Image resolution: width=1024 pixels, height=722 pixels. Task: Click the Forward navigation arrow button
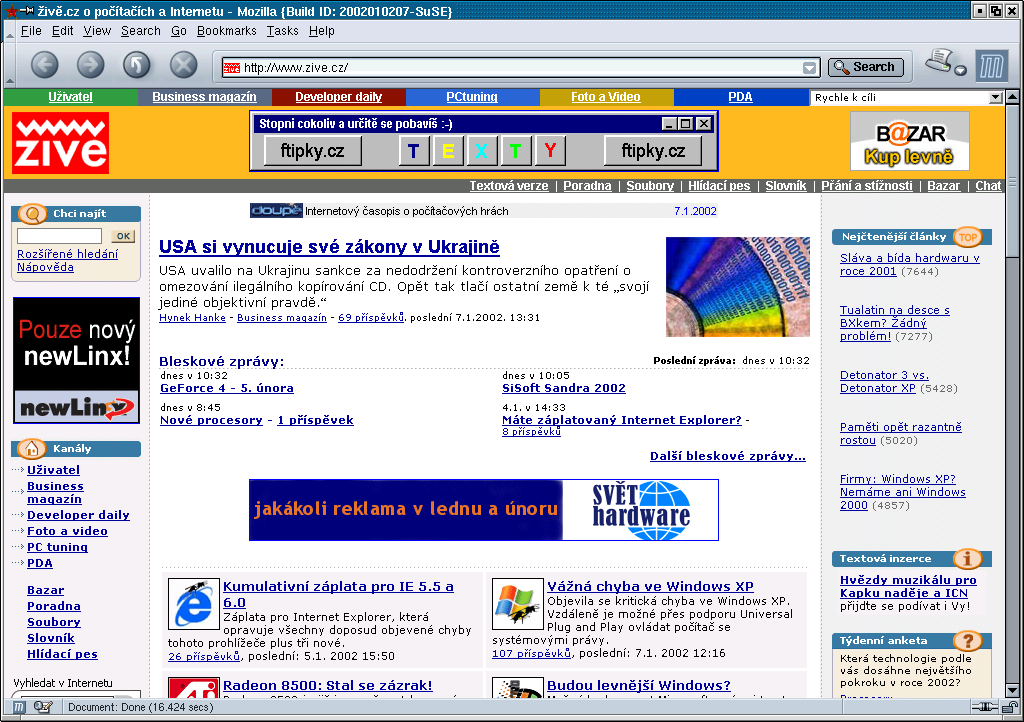[x=91, y=66]
